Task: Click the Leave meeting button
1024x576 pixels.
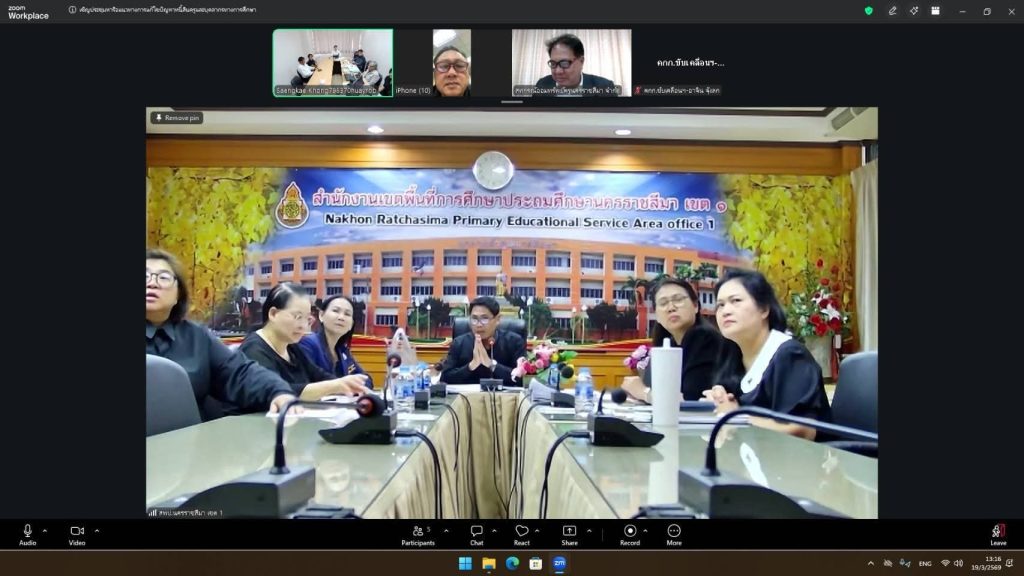Action: click(x=997, y=534)
